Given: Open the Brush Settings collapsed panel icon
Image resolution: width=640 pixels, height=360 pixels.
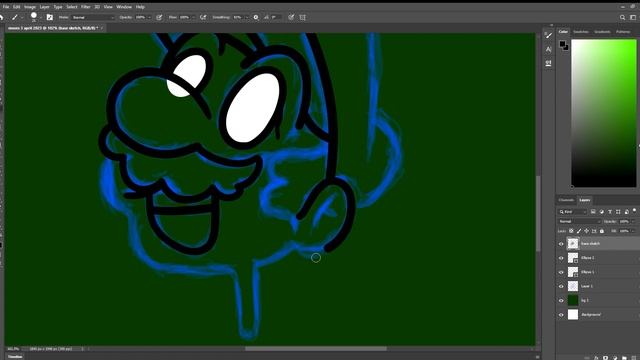Looking at the screenshot, I should [x=549, y=36].
